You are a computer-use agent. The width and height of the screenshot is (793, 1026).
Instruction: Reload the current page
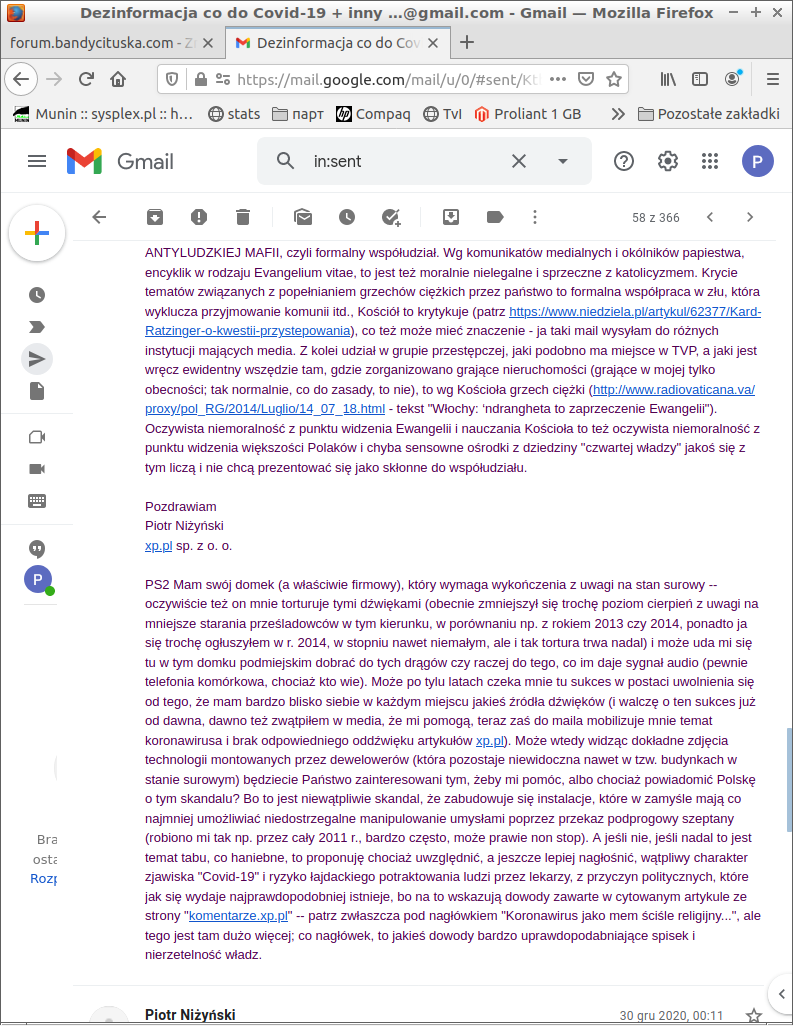pyautogui.click(x=86, y=79)
